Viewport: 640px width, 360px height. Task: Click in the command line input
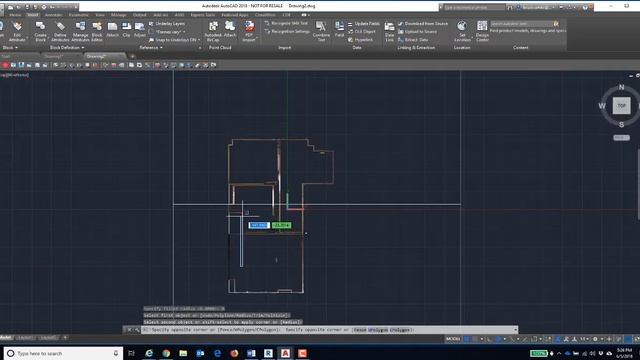coord(329,330)
